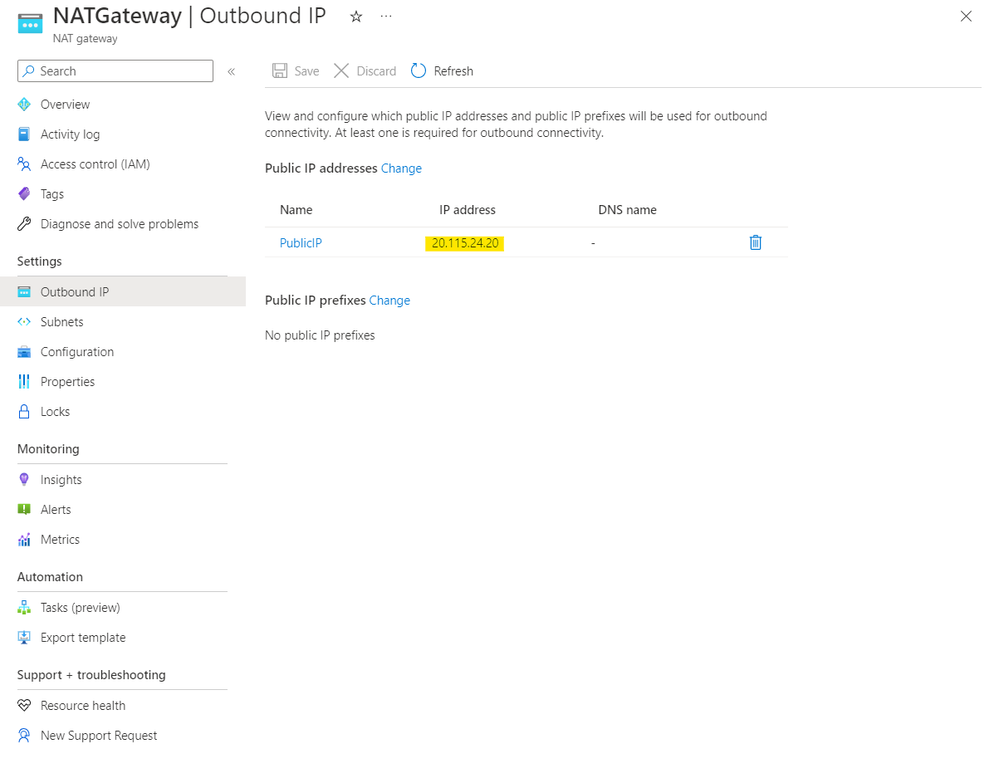Viewport: 999px width, 758px height.
Task: Click the DNS name column header
Action: tap(627, 210)
